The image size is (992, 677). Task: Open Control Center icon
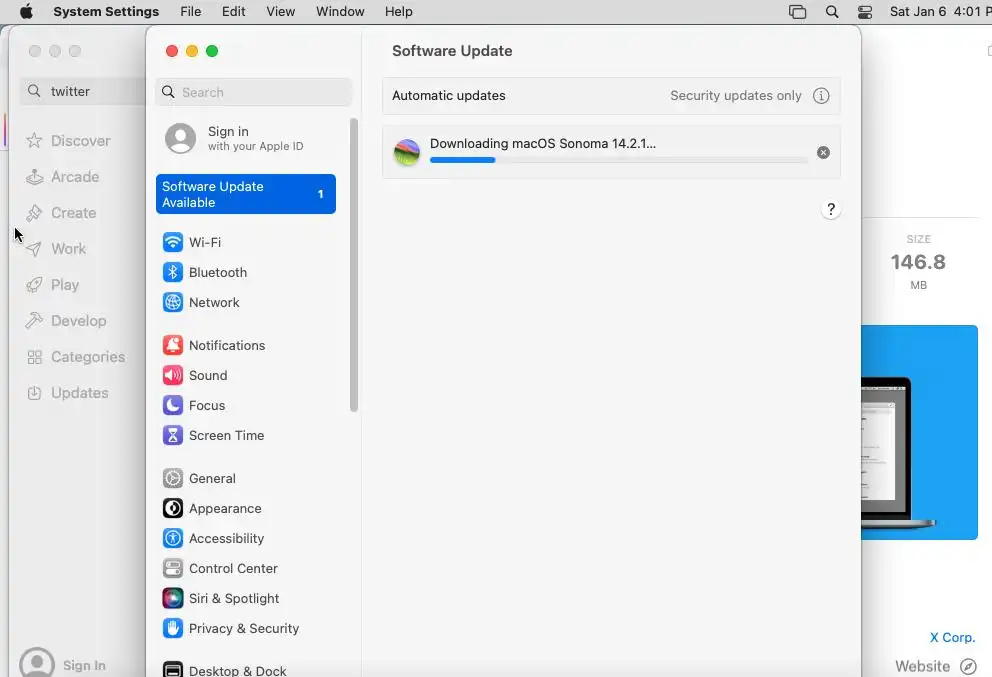tap(173, 568)
